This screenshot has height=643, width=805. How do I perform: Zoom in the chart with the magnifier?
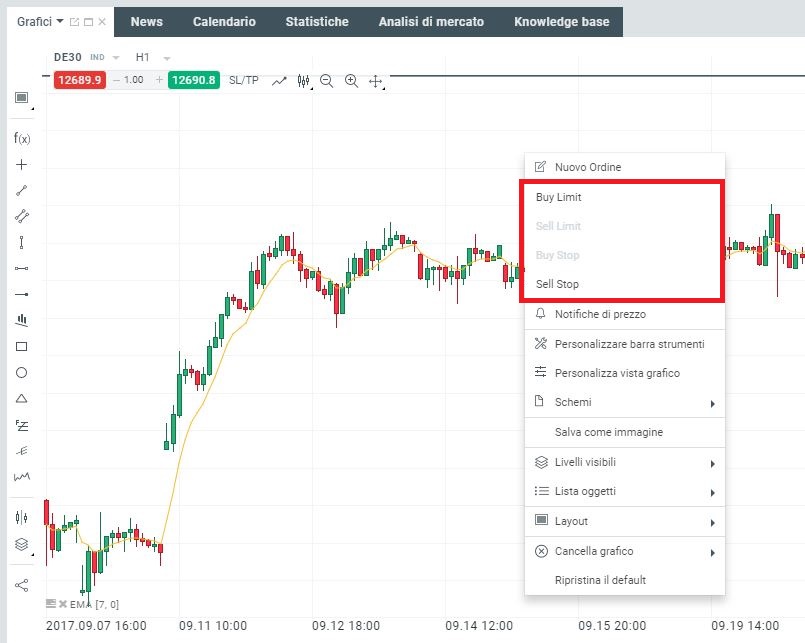pos(351,81)
